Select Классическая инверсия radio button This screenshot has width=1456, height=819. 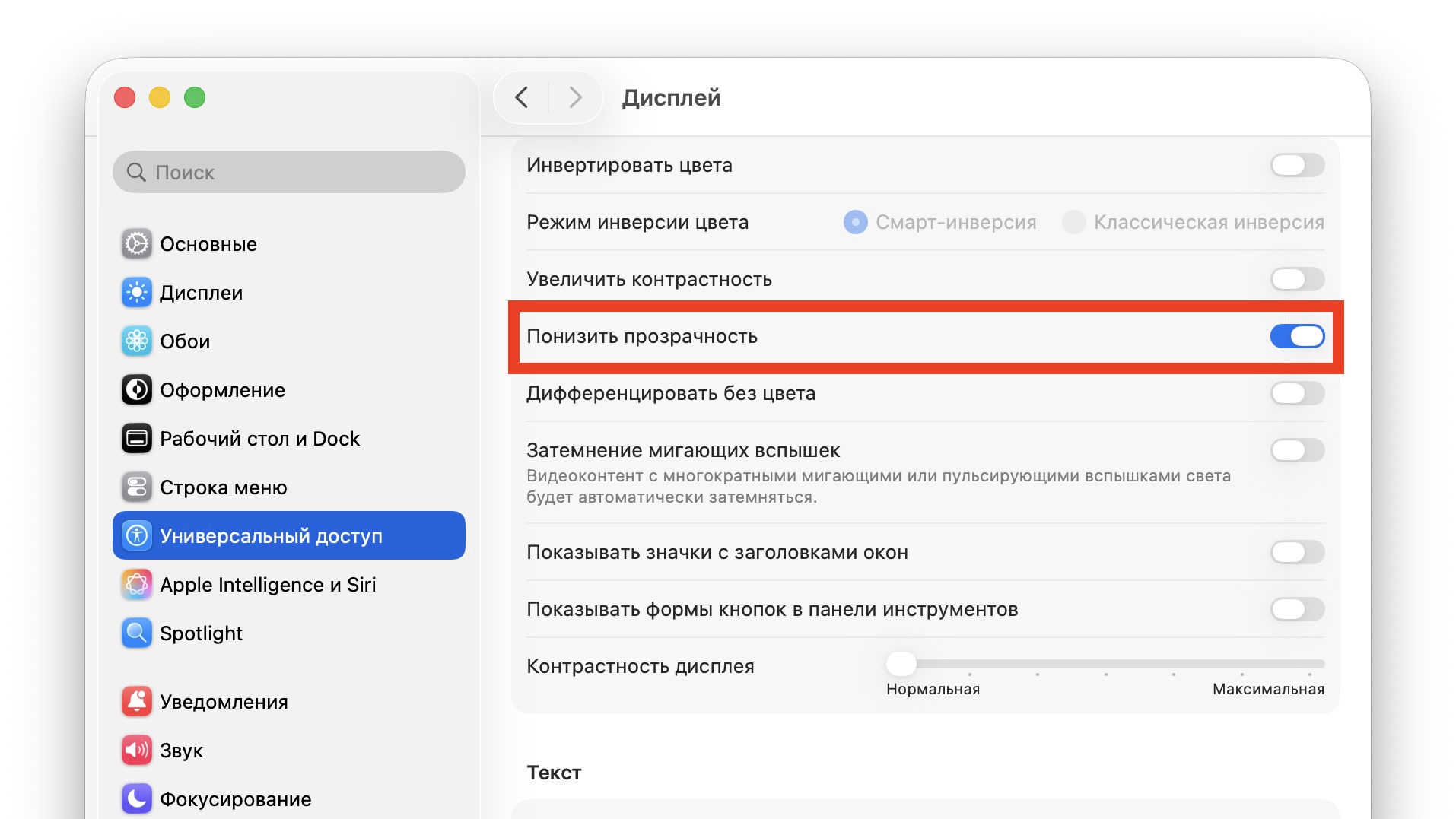pyautogui.click(x=1073, y=222)
